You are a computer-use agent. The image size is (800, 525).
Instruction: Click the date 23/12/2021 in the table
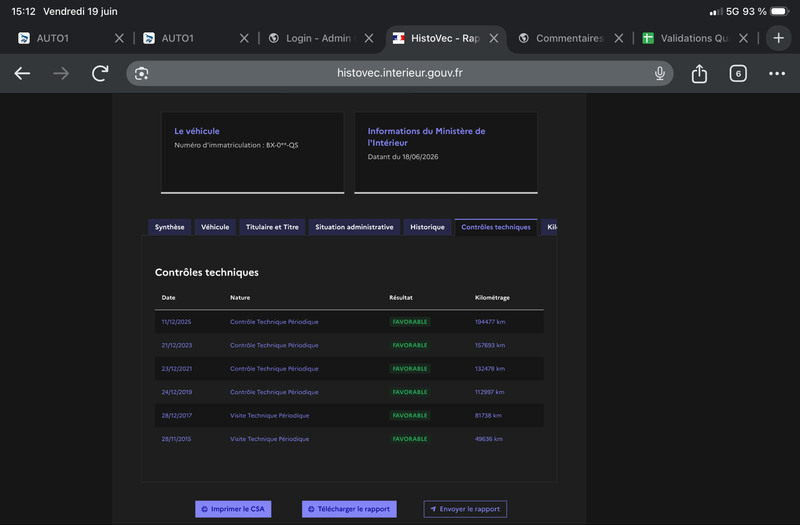177,369
